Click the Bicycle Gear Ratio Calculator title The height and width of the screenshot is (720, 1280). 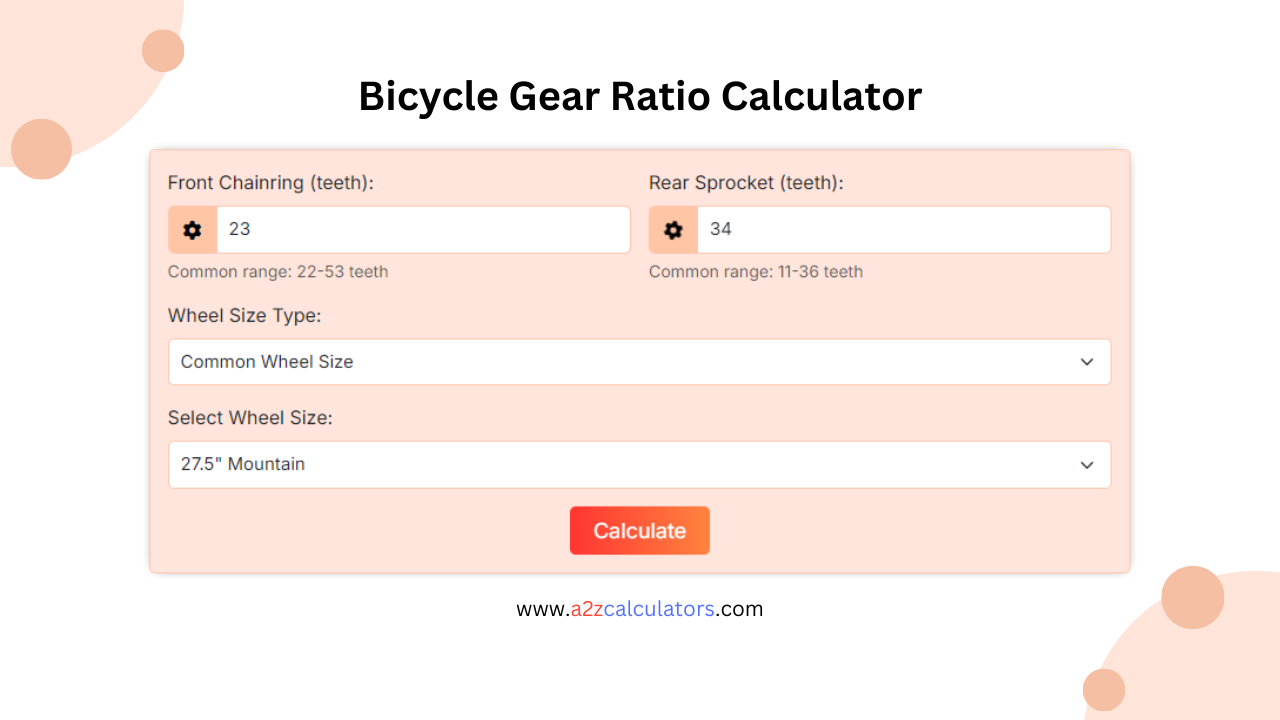tap(639, 96)
